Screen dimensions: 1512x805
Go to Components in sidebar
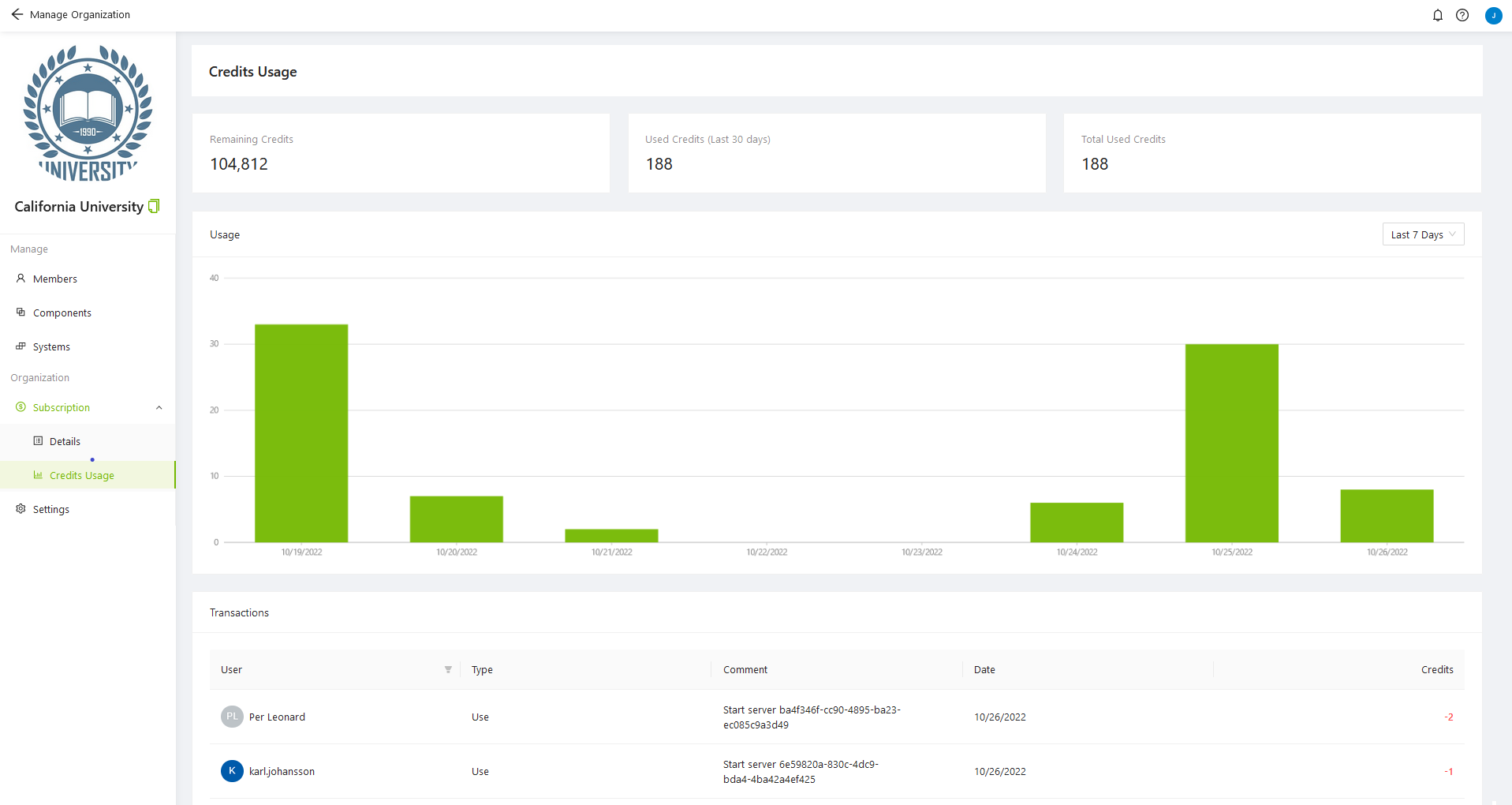[62, 313]
